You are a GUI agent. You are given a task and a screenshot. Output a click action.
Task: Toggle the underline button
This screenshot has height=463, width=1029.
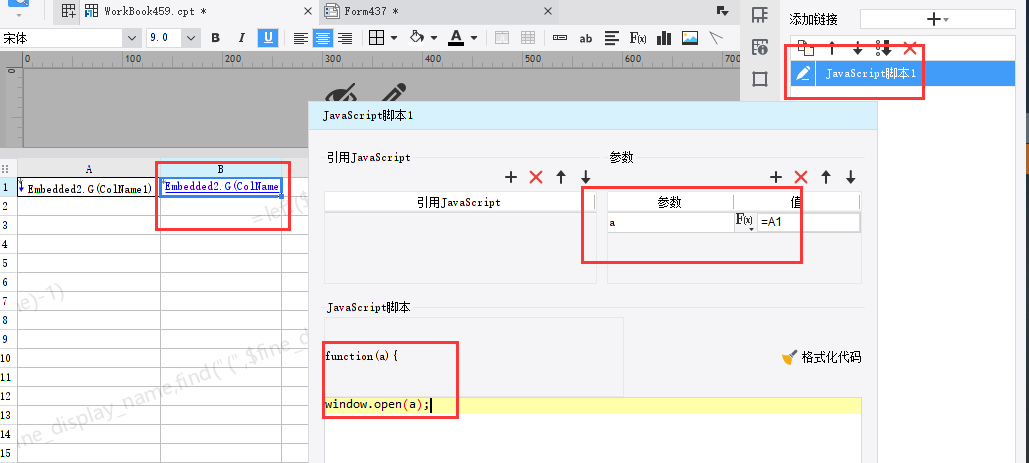[x=267, y=38]
